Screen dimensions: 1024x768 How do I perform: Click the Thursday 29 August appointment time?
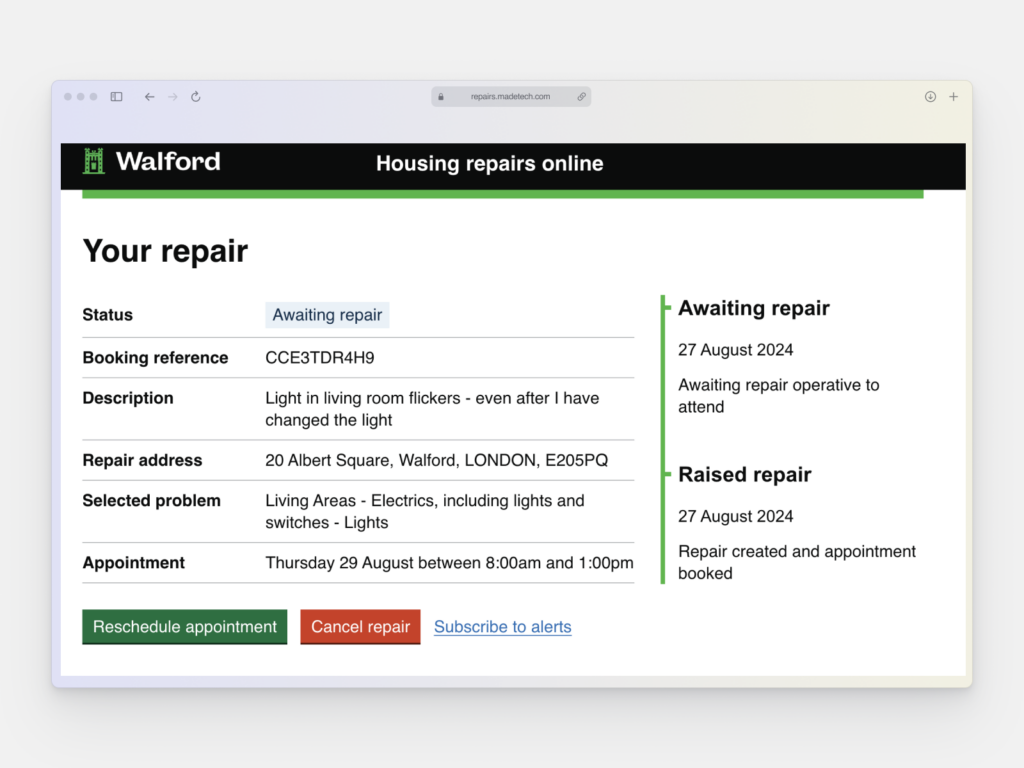(x=449, y=563)
